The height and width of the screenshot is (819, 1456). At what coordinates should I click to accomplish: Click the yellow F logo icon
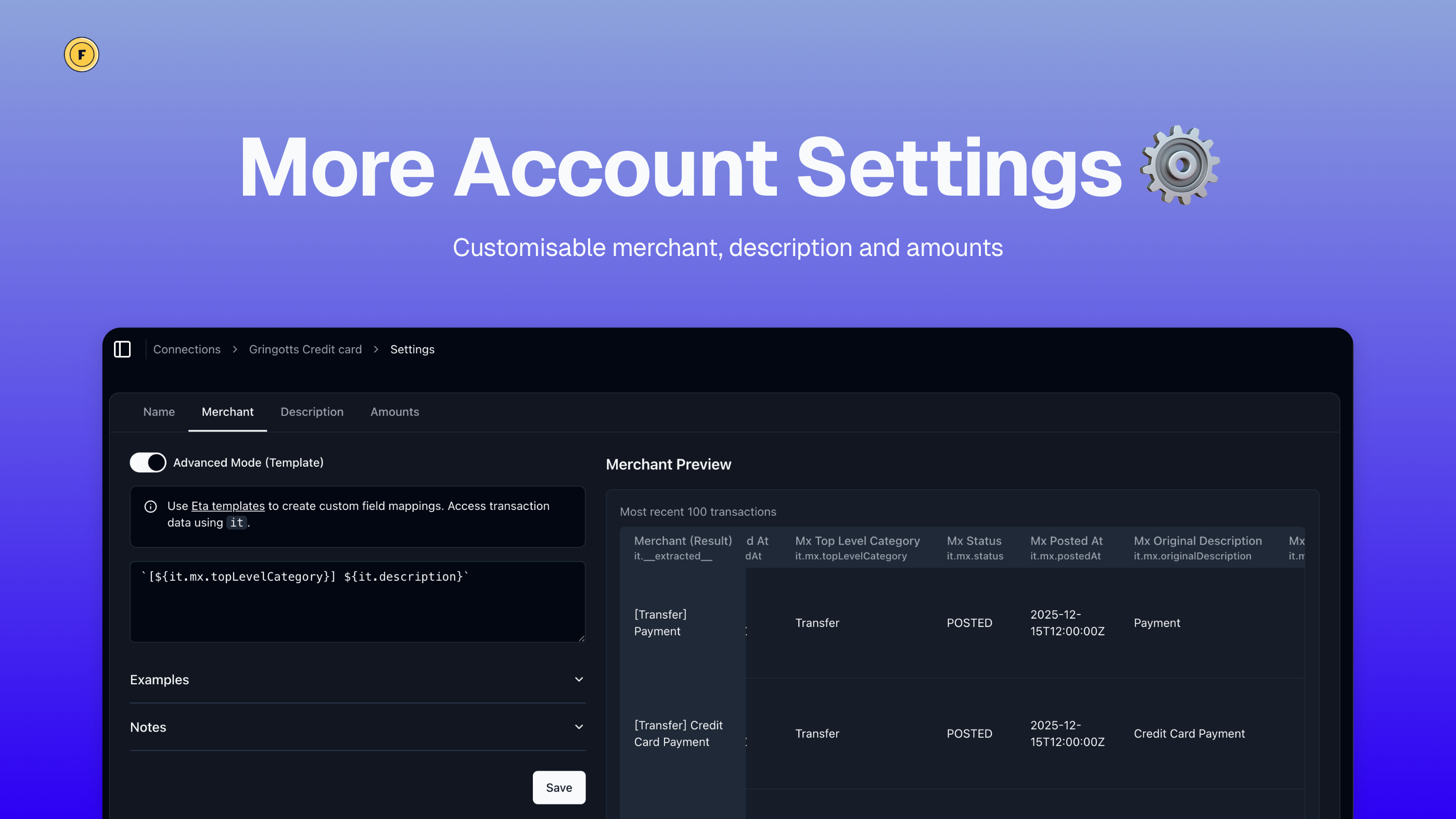(81, 55)
